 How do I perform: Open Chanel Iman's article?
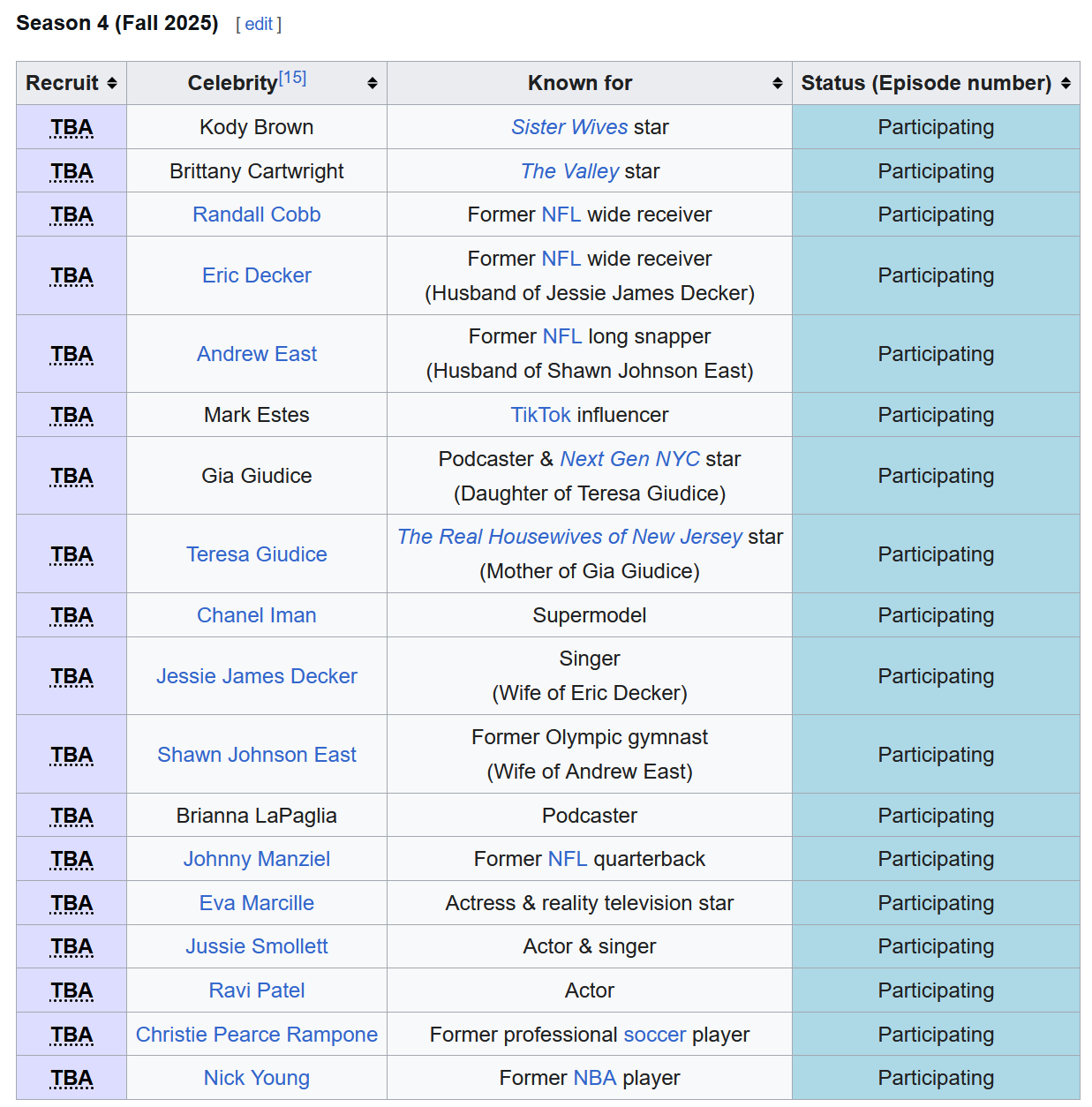(257, 615)
